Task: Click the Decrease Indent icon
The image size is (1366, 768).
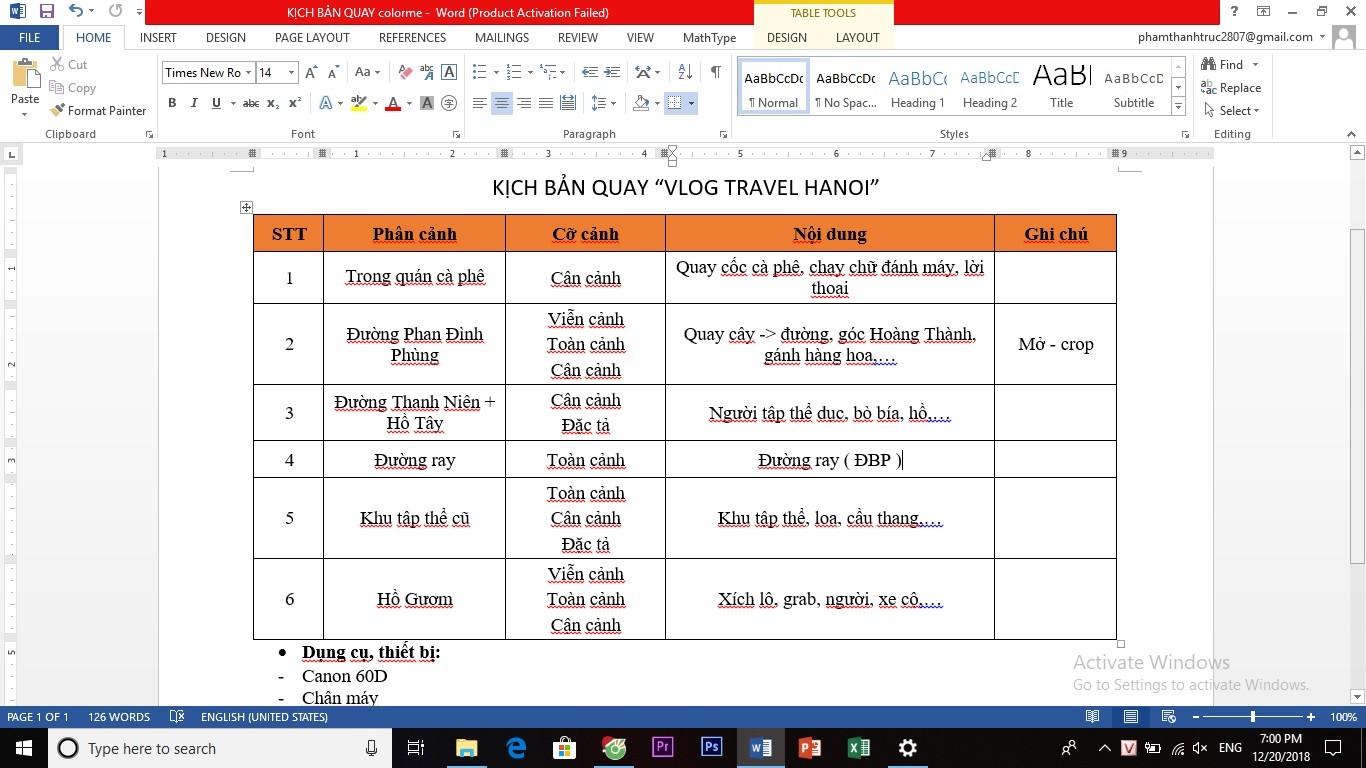Action: coord(590,72)
